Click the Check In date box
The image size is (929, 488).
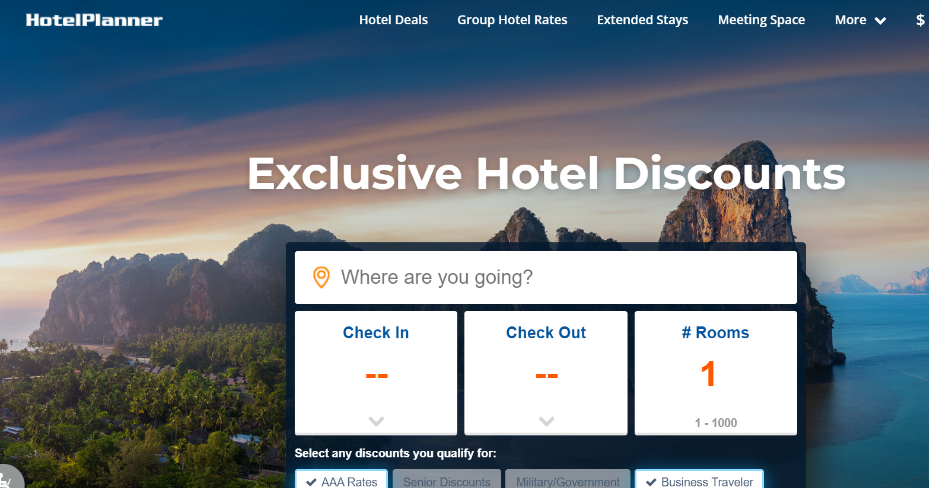click(x=376, y=373)
